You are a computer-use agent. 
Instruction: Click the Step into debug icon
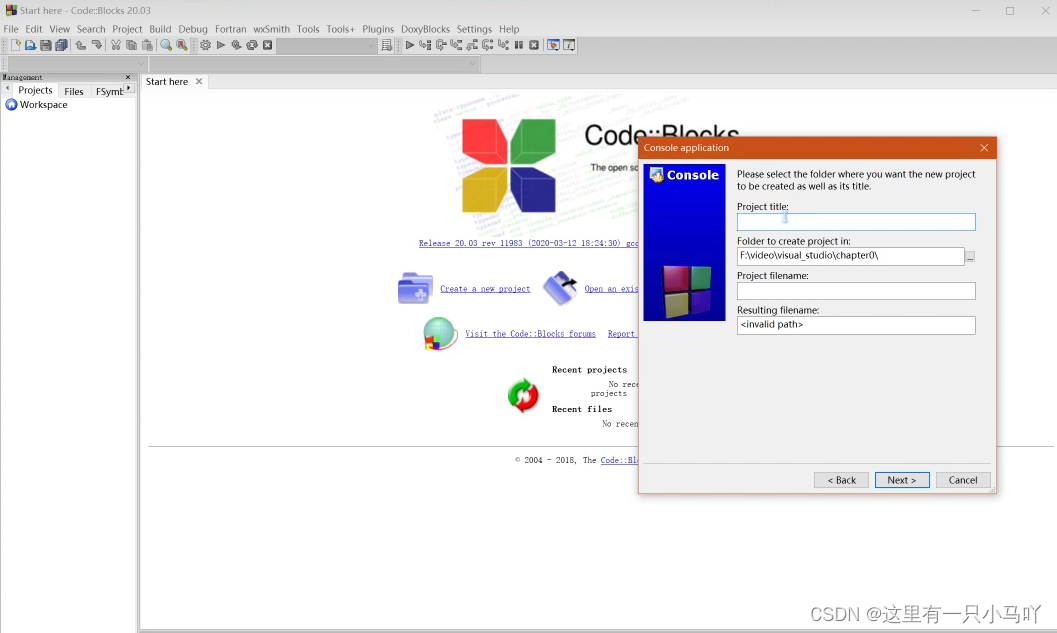456,45
